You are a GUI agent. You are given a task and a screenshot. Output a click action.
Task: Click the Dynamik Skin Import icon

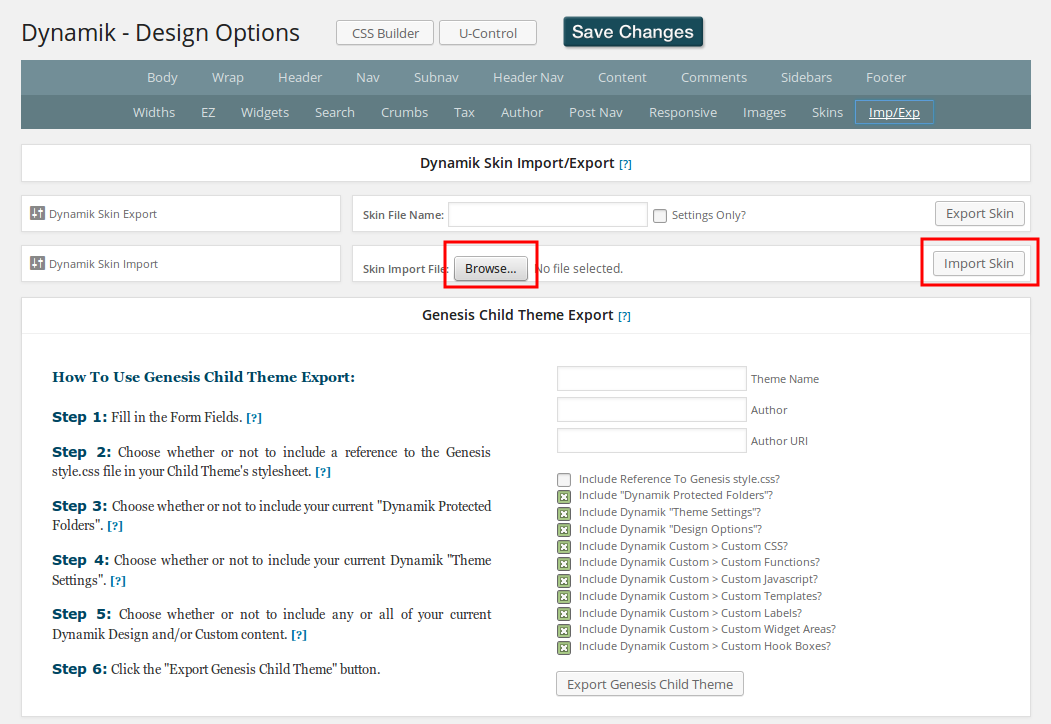point(38,264)
